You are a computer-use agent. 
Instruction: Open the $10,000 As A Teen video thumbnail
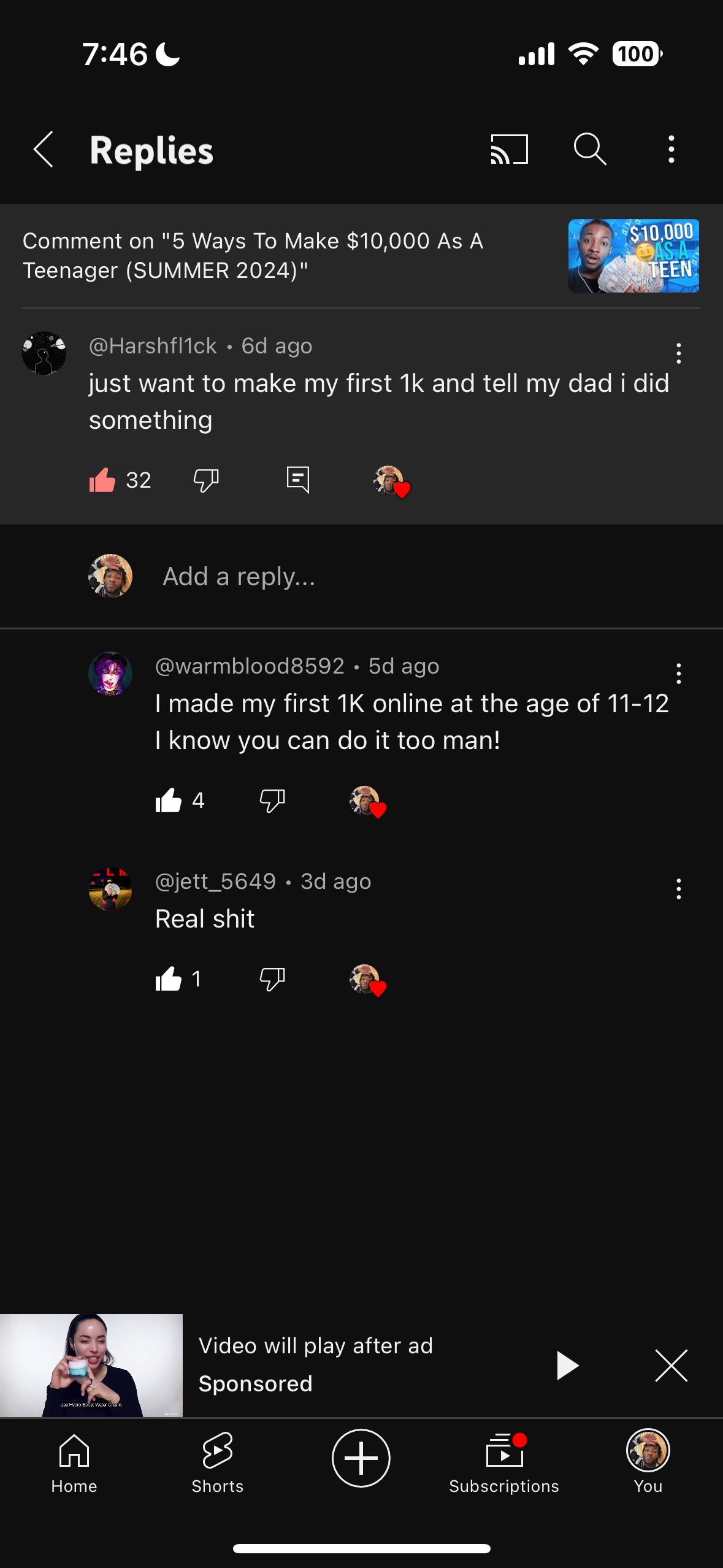tap(633, 256)
